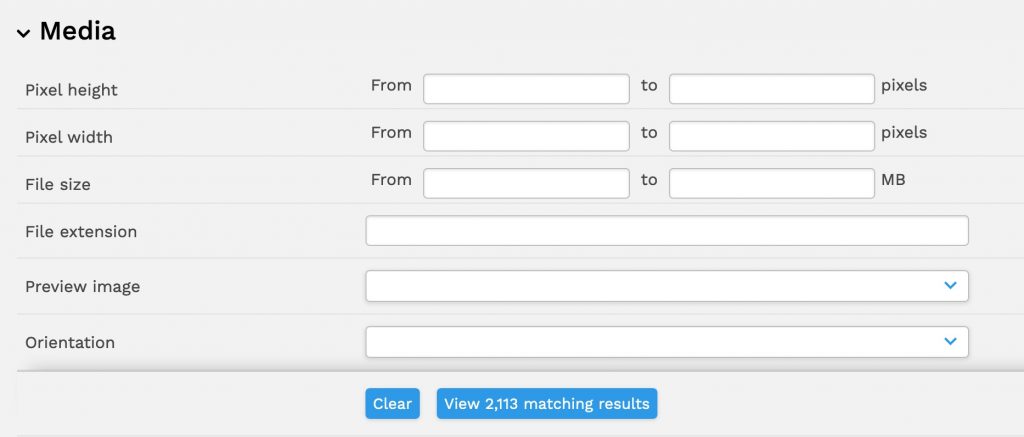View 2,113 matching results

[546, 404]
